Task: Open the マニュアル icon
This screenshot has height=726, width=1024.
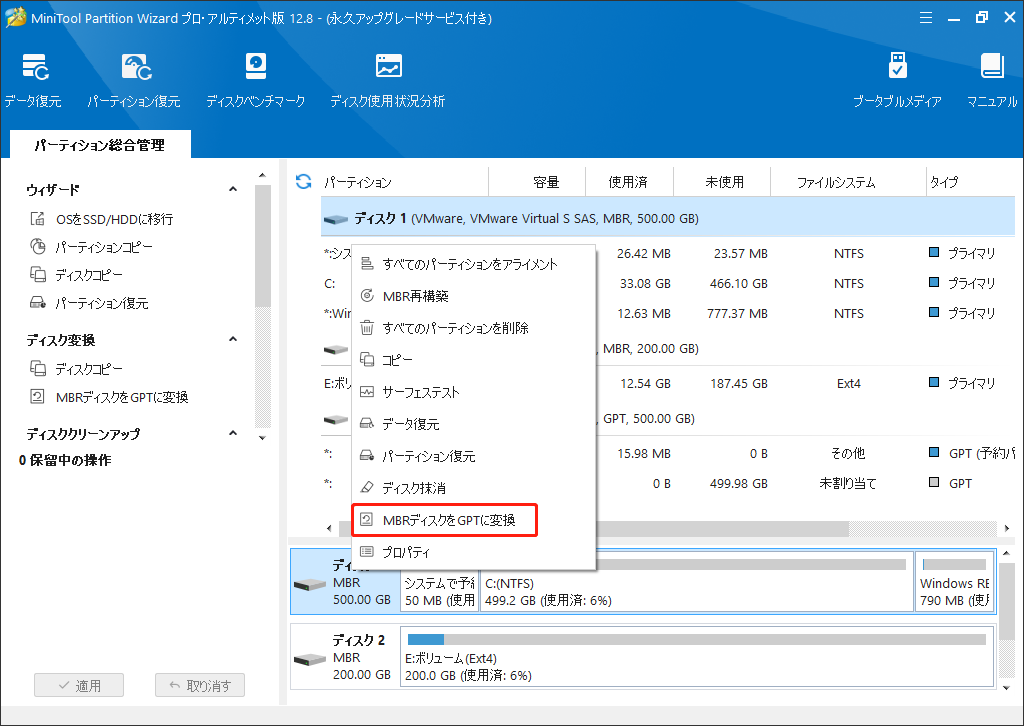Action: 991,80
